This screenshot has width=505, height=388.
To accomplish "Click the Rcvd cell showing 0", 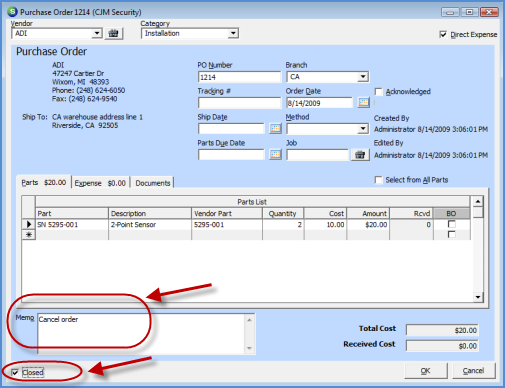I will pyautogui.click(x=411, y=225).
